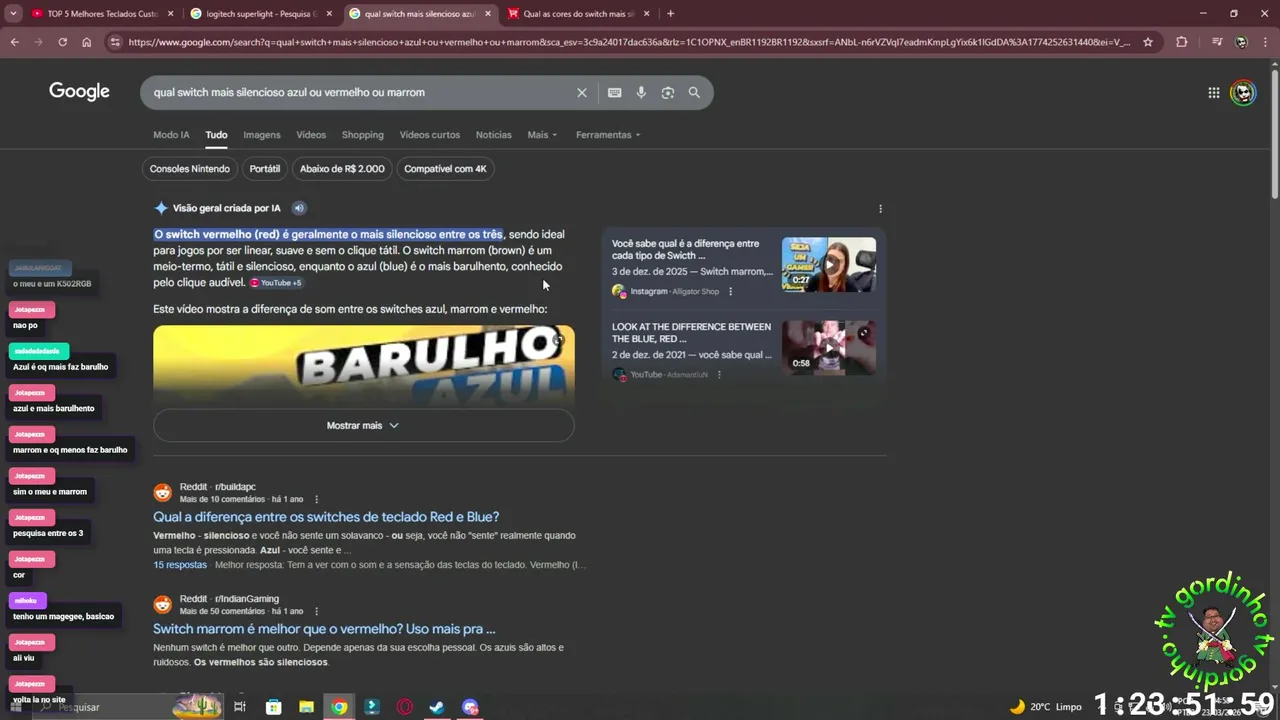Open the on-screen keyboard input tool icon
Image resolution: width=1280 pixels, height=720 pixels.
tap(614, 92)
